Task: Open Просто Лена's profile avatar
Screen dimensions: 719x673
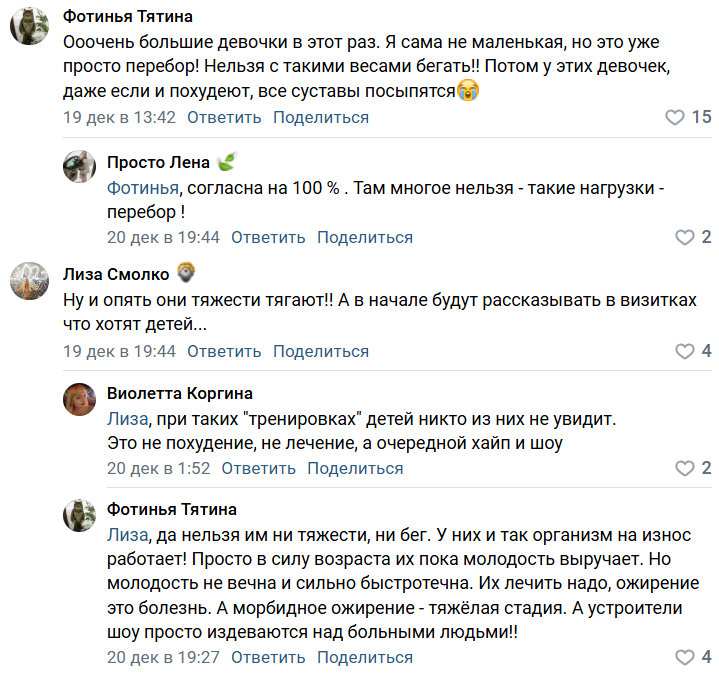Action: point(79,166)
